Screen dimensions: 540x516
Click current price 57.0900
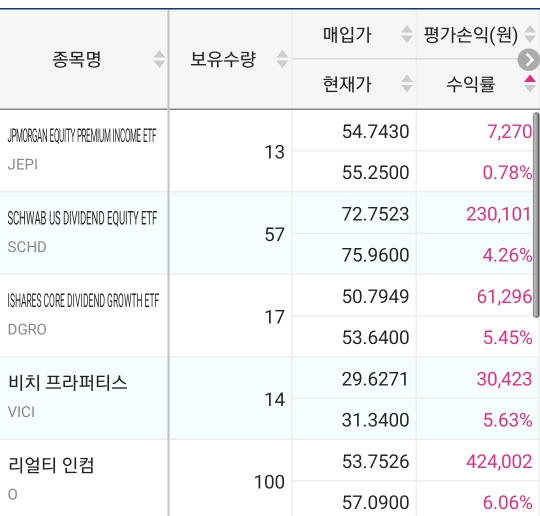coord(375,502)
